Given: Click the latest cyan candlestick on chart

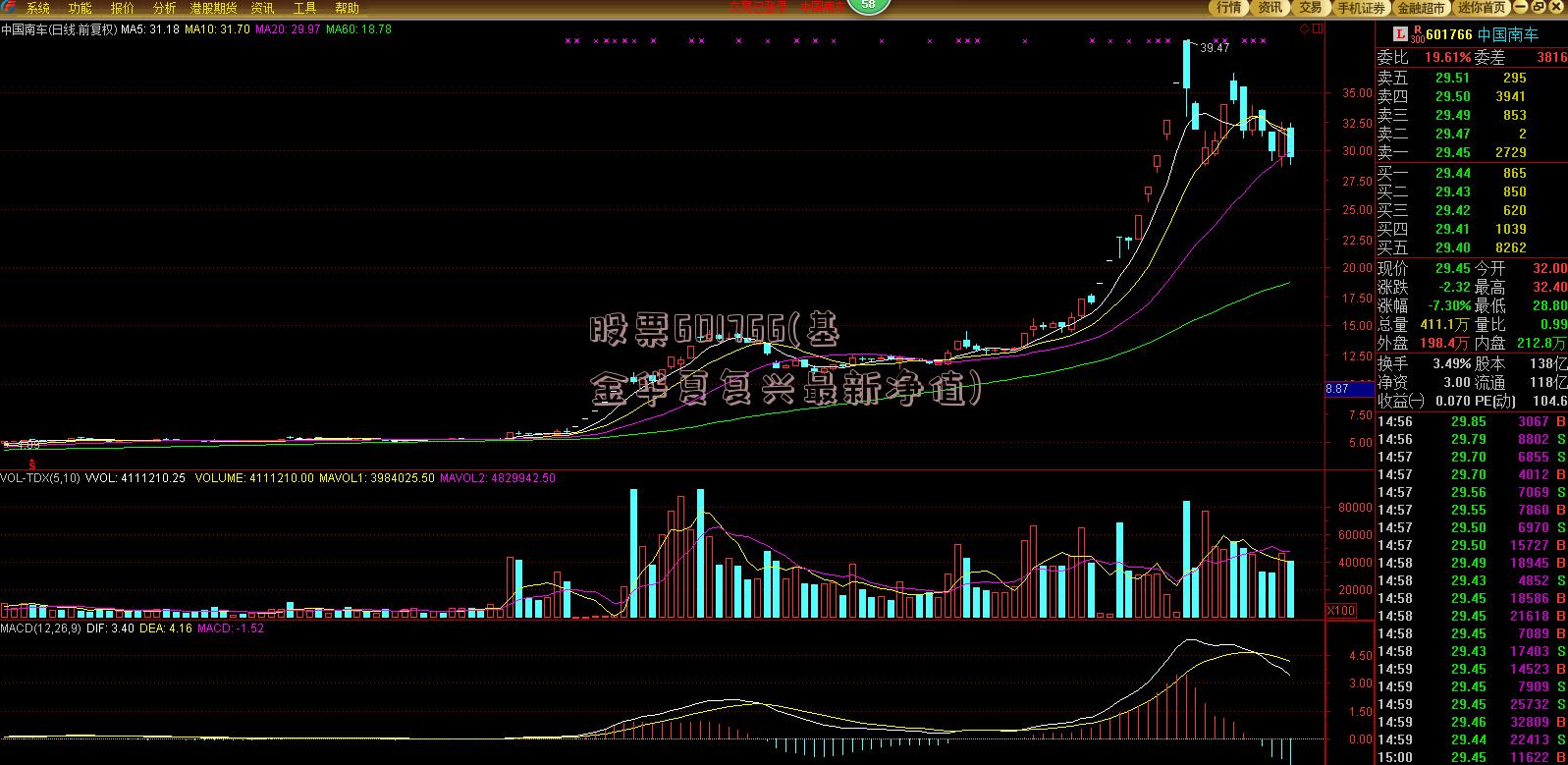Looking at the screenshot, I should coord(1290,141).
